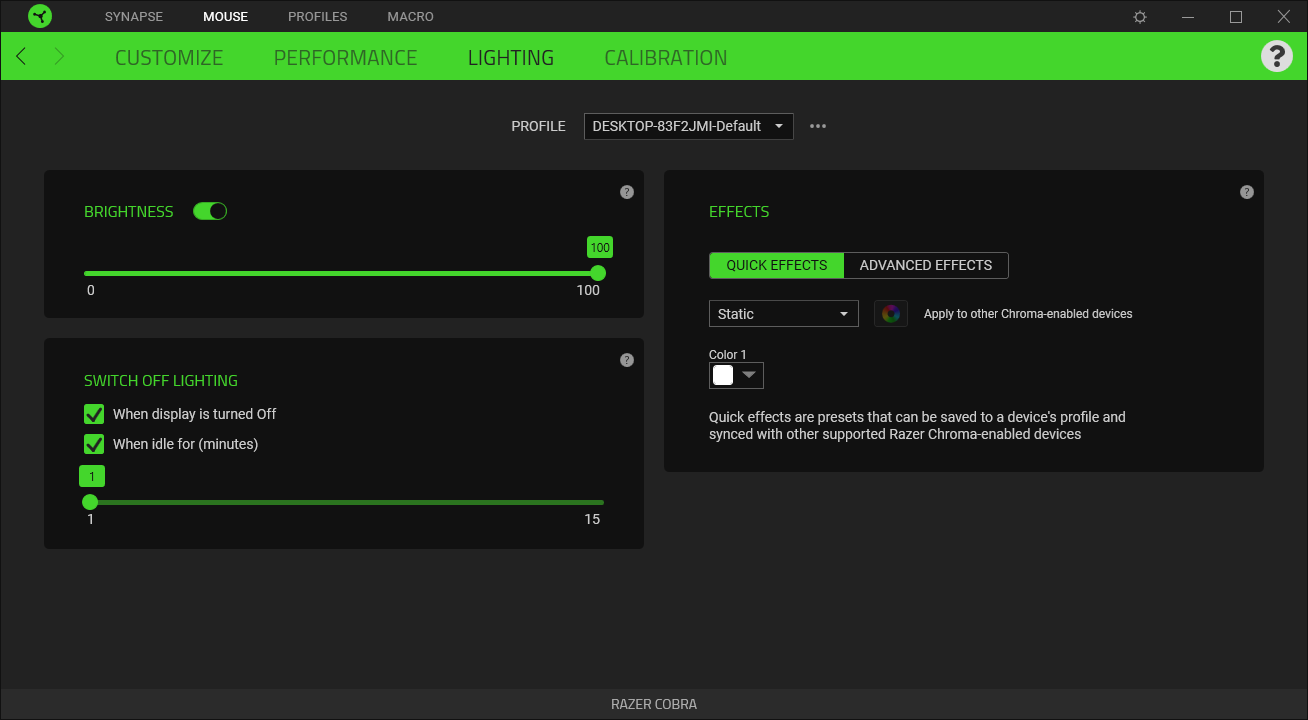Uncheck When idle for (minutes)

coord(94,444)
